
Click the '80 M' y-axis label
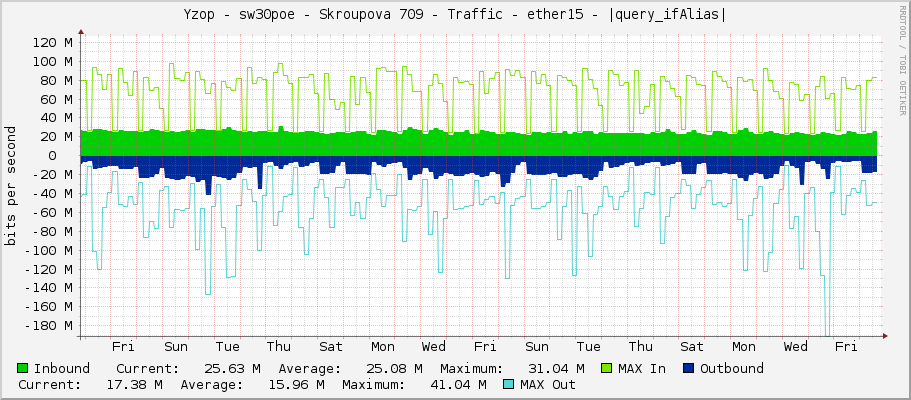(x=57, y=80)
